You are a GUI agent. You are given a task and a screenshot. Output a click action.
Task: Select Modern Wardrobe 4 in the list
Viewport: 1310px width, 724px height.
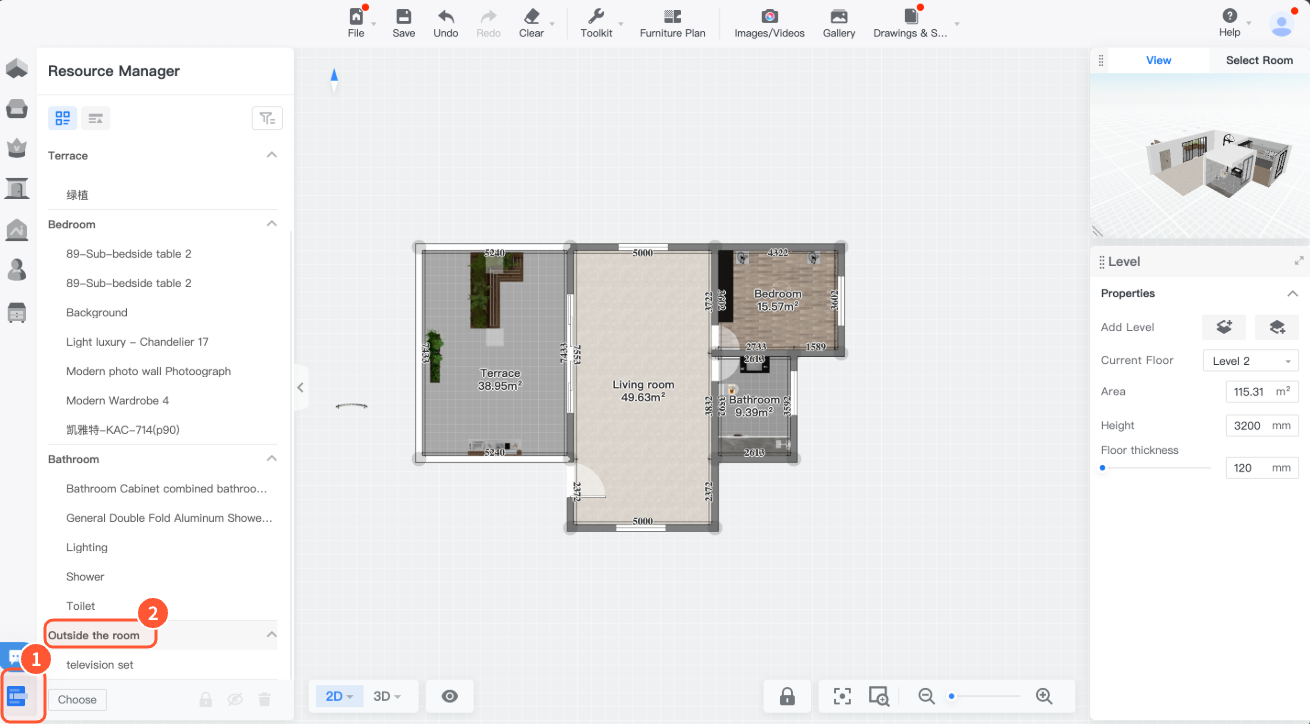[x=117, y=400]
